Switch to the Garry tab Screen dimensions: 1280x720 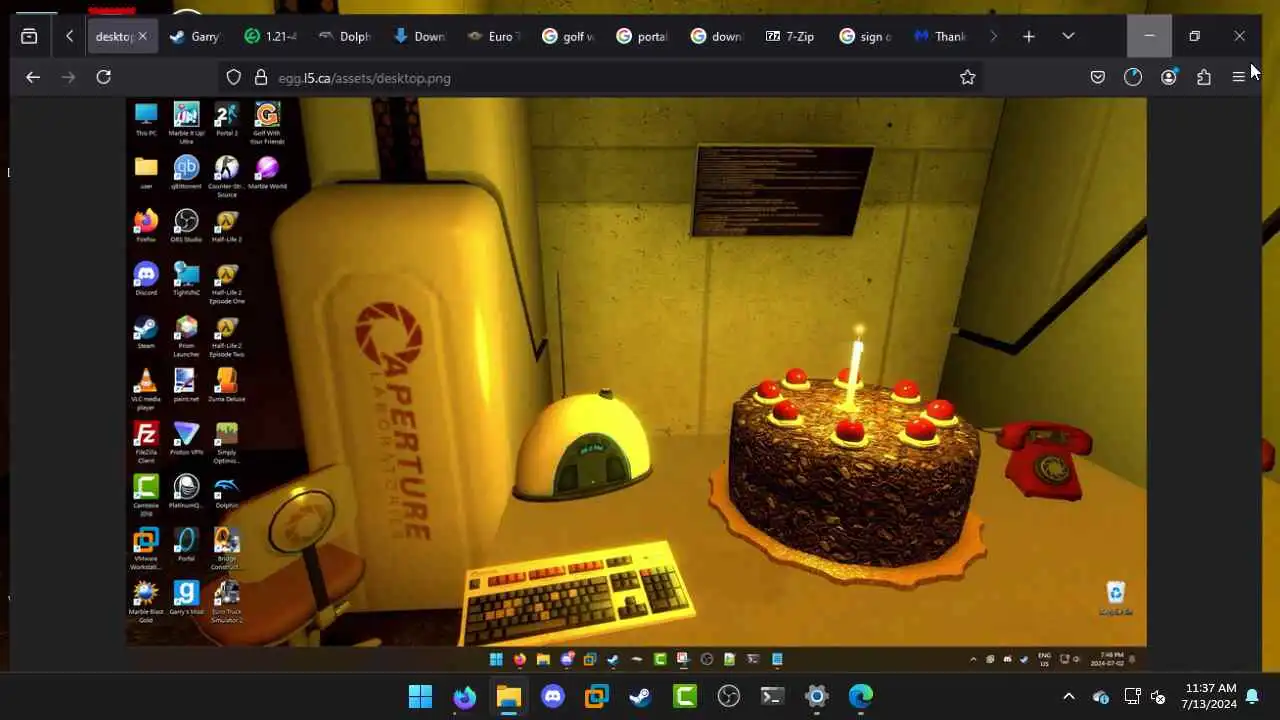tap(194, 36)
